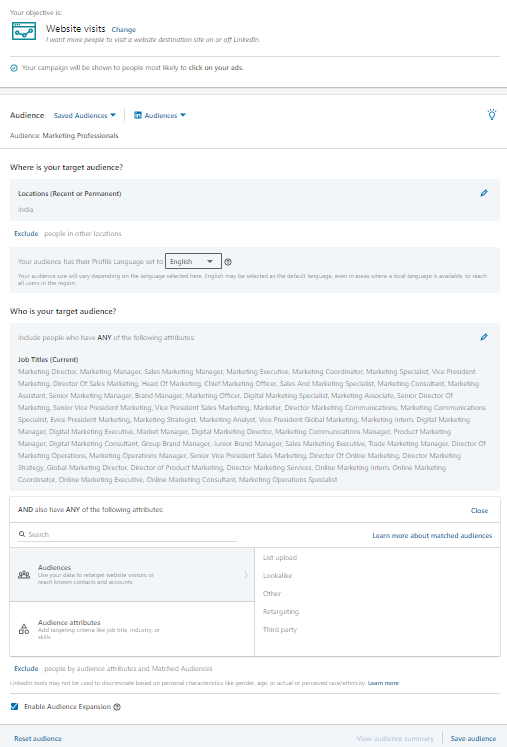The width and height of the screenshot is (507, 747).
Task: Click the Audience Expansion help icon
Action: [x=117, y=707]
